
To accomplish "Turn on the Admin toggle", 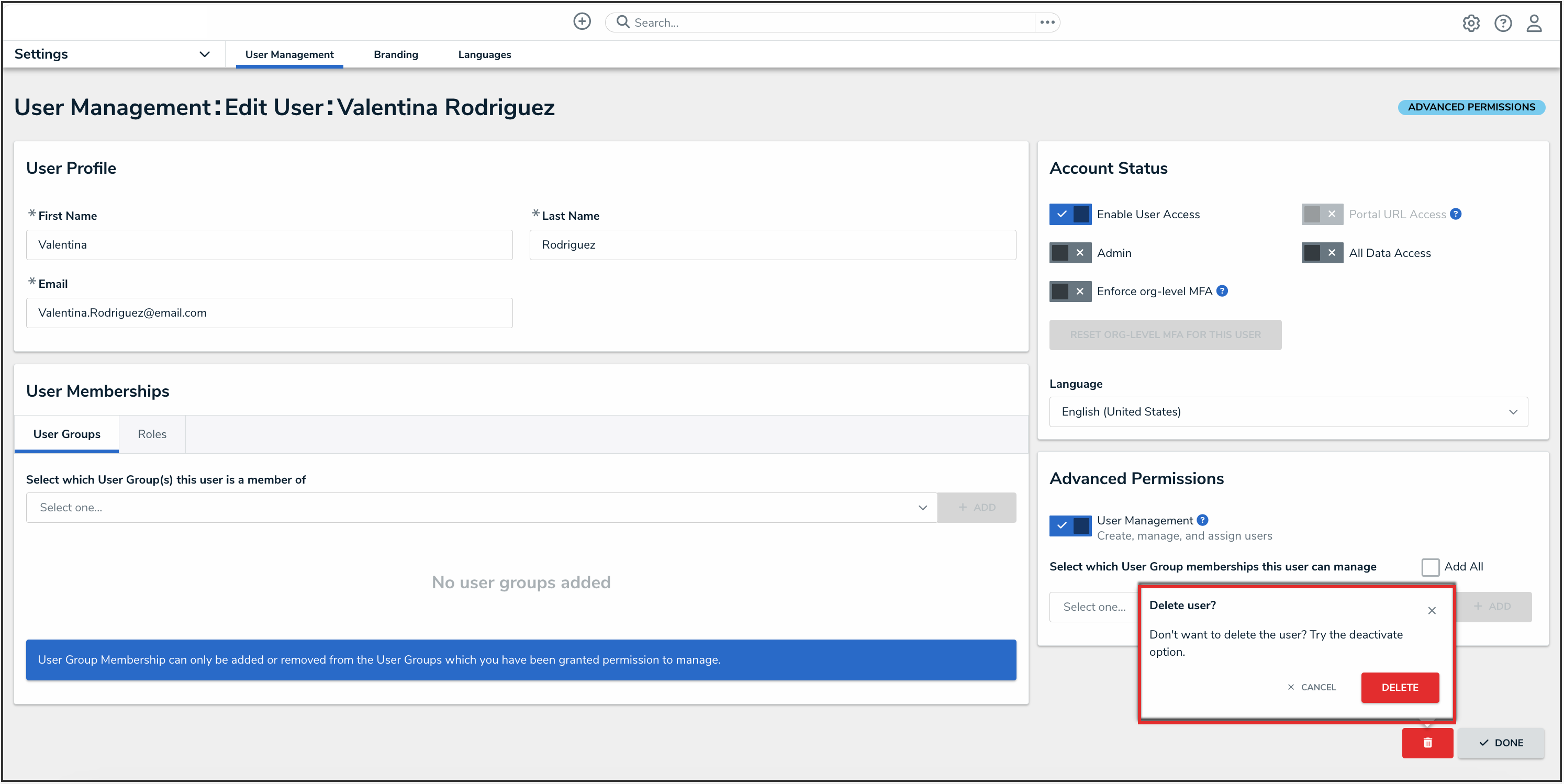I will (1070, 253).
